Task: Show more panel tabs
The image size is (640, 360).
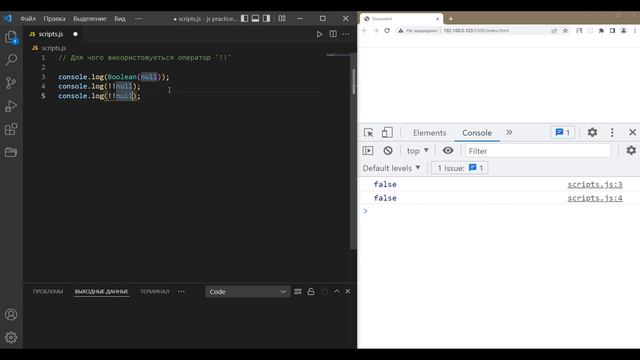Action: [x=182, y=291]
